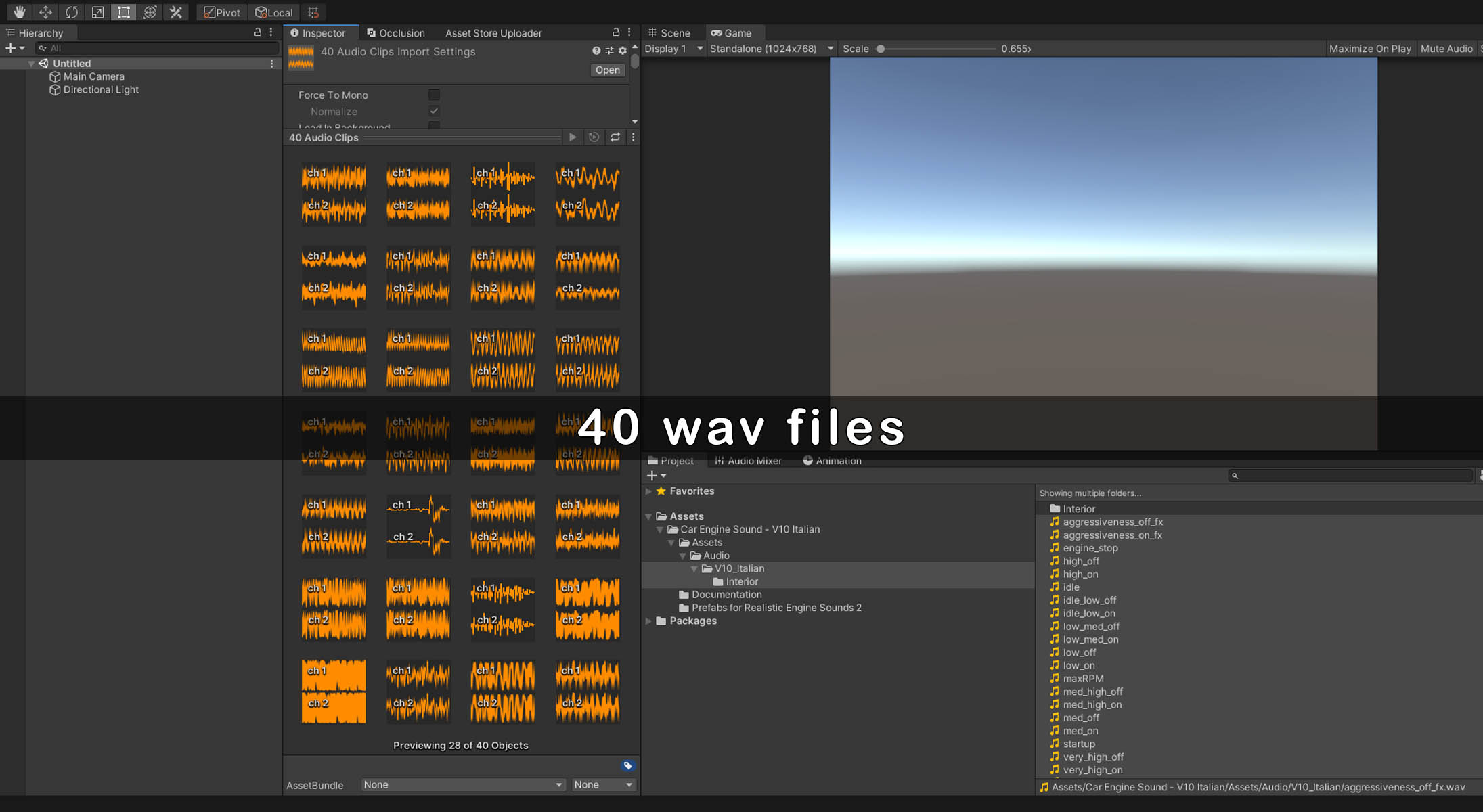Open the AssetBundle None dropdown

tap(462, 785)
